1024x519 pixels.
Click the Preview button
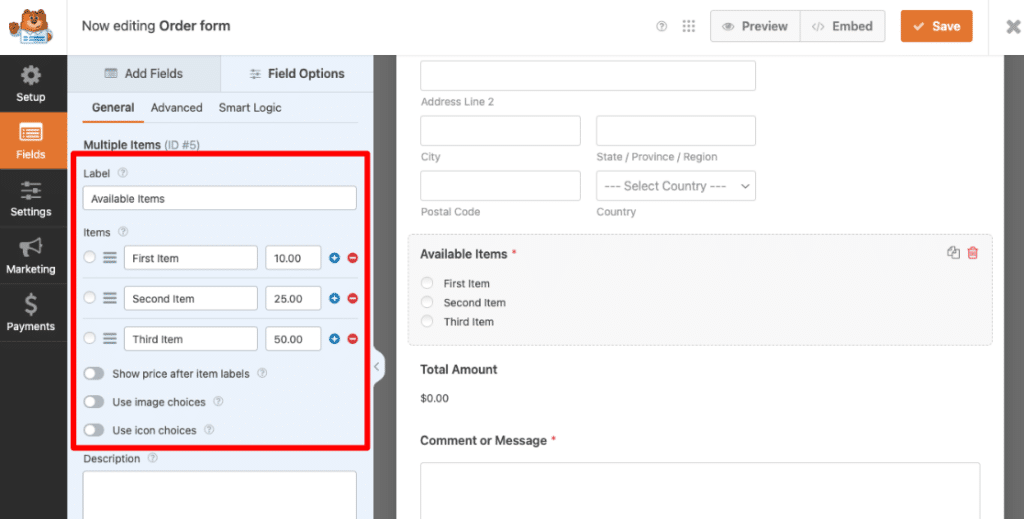[x=755, y=26]
